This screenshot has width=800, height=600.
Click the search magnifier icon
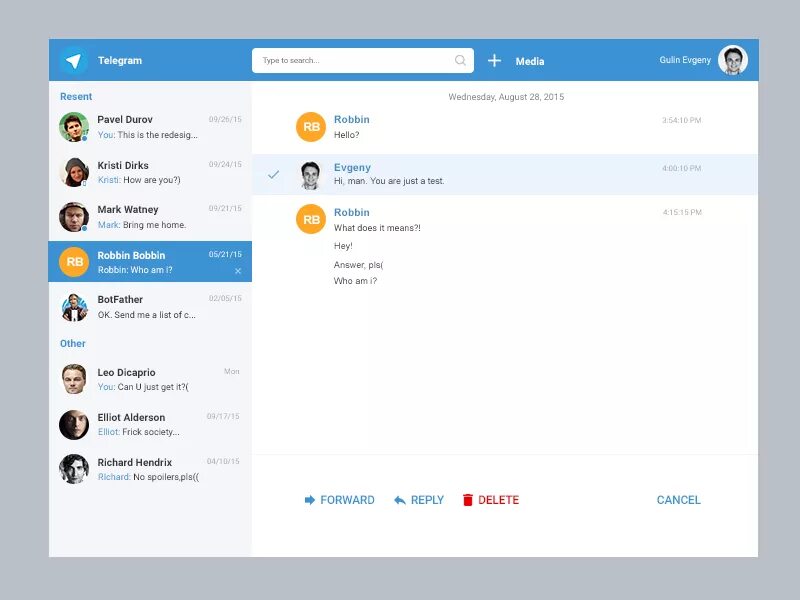click(460, 60)
